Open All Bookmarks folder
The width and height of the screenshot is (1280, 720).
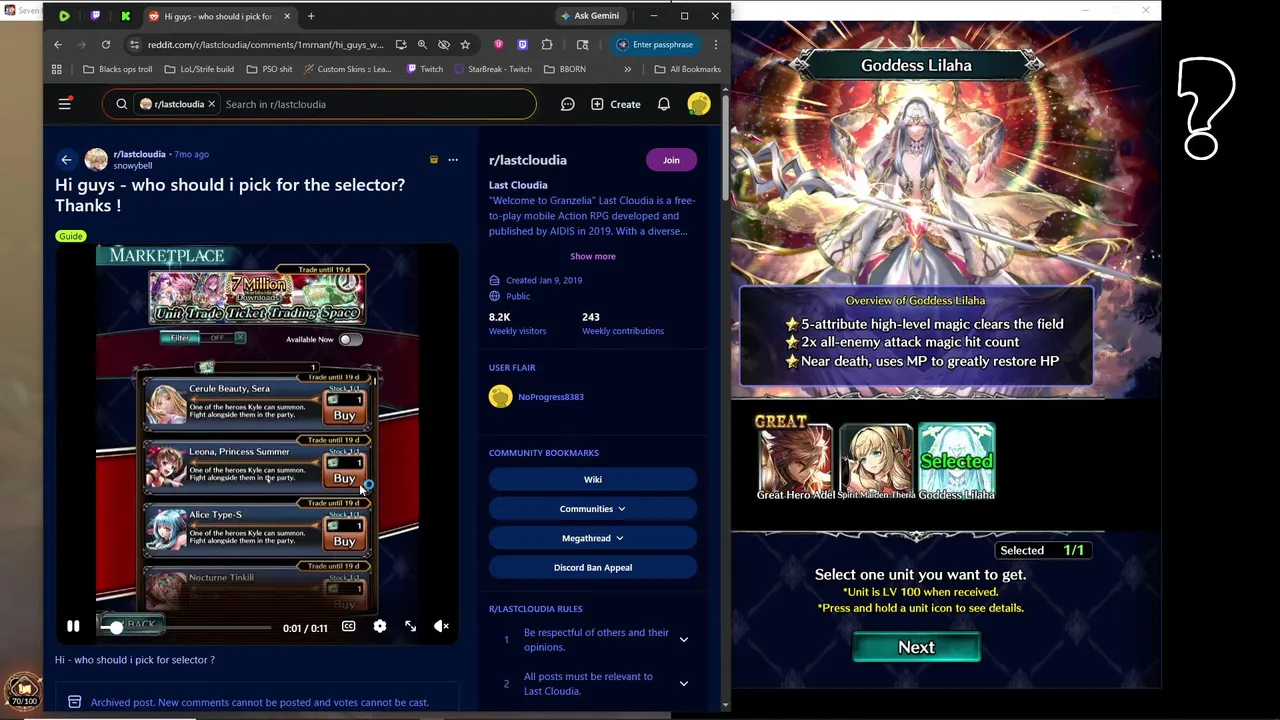click(687, 69)
